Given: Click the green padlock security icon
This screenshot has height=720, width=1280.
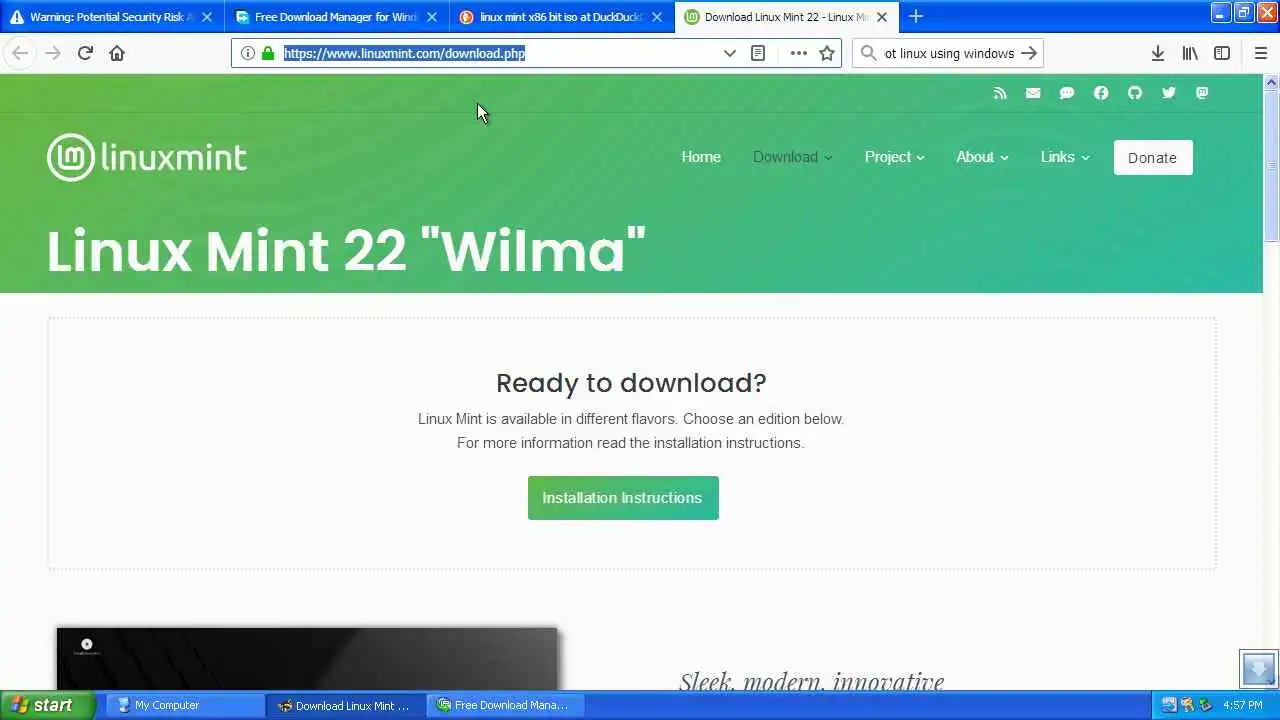Looking at the screenshot, I should click(267, 53).
